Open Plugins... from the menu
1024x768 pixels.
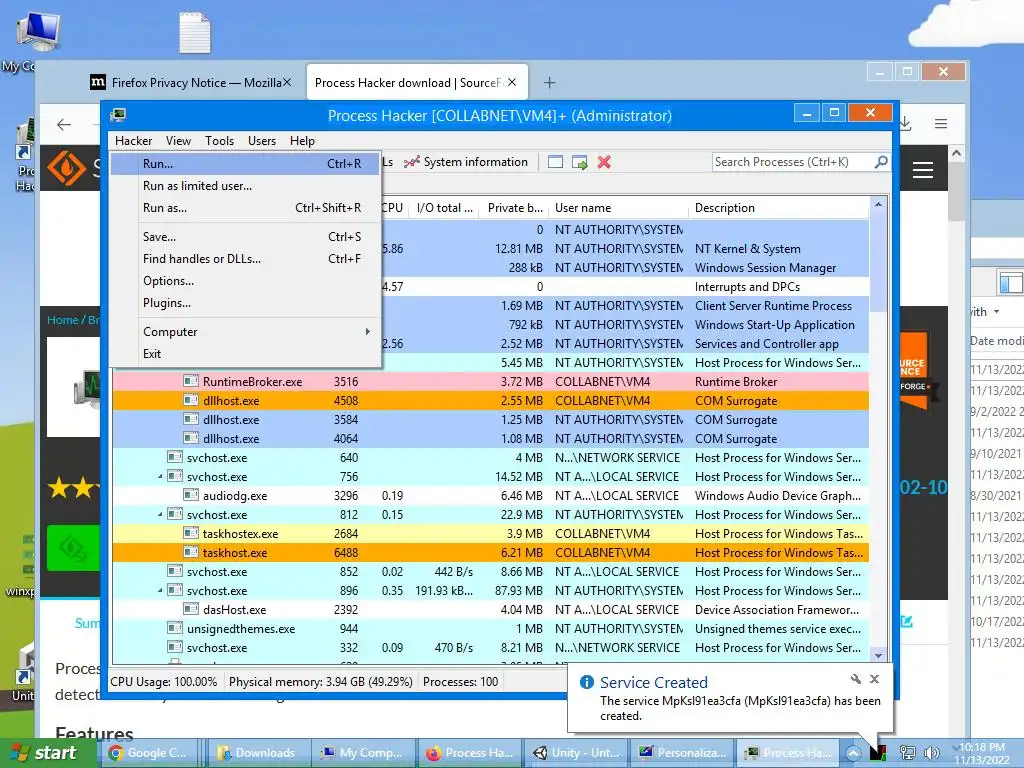(246, 304)
